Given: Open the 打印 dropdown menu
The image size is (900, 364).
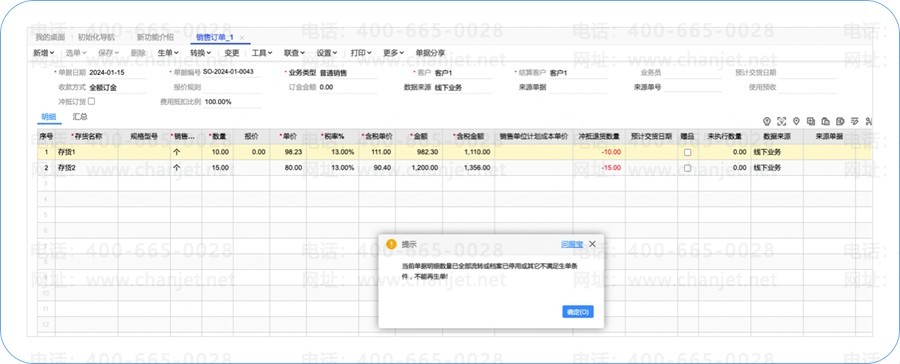Looking at the screenshot, I should click(x=361, y=53).
